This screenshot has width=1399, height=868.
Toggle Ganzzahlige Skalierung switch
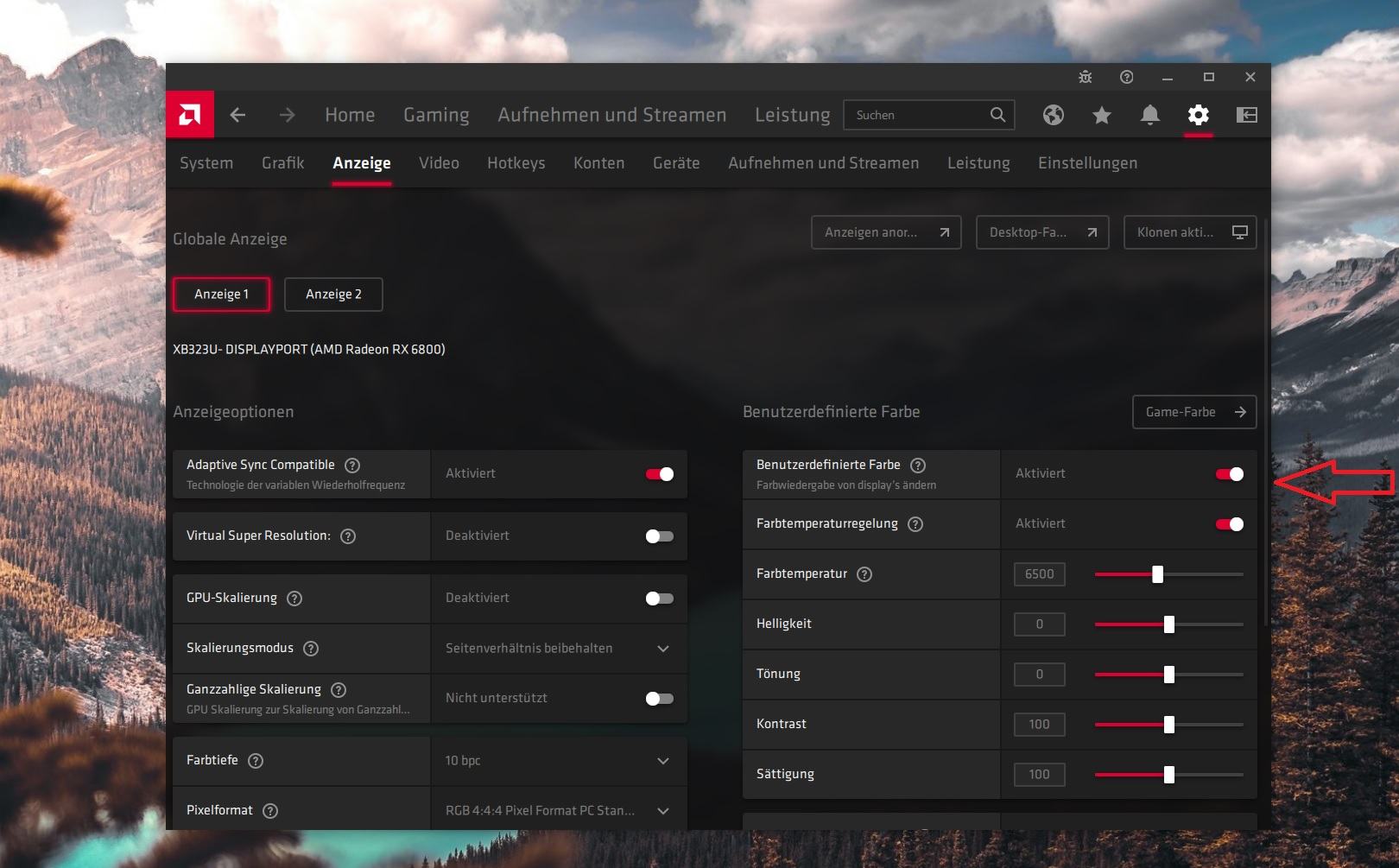pos(660,699)
